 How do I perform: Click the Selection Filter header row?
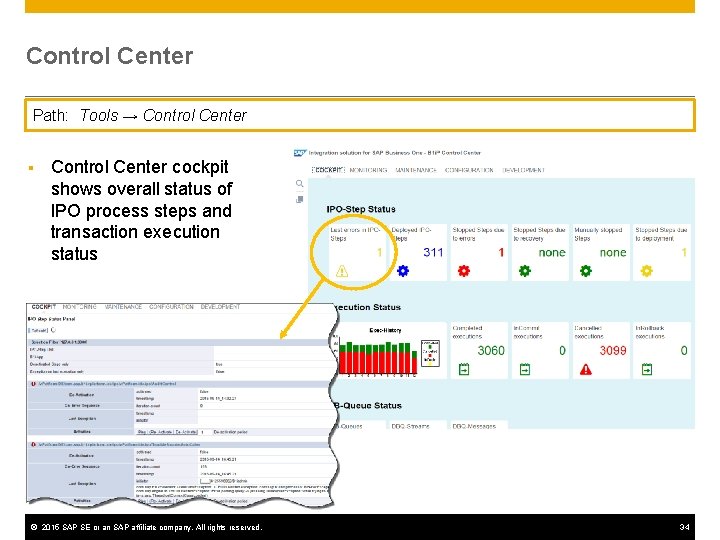tap(177, 342)
